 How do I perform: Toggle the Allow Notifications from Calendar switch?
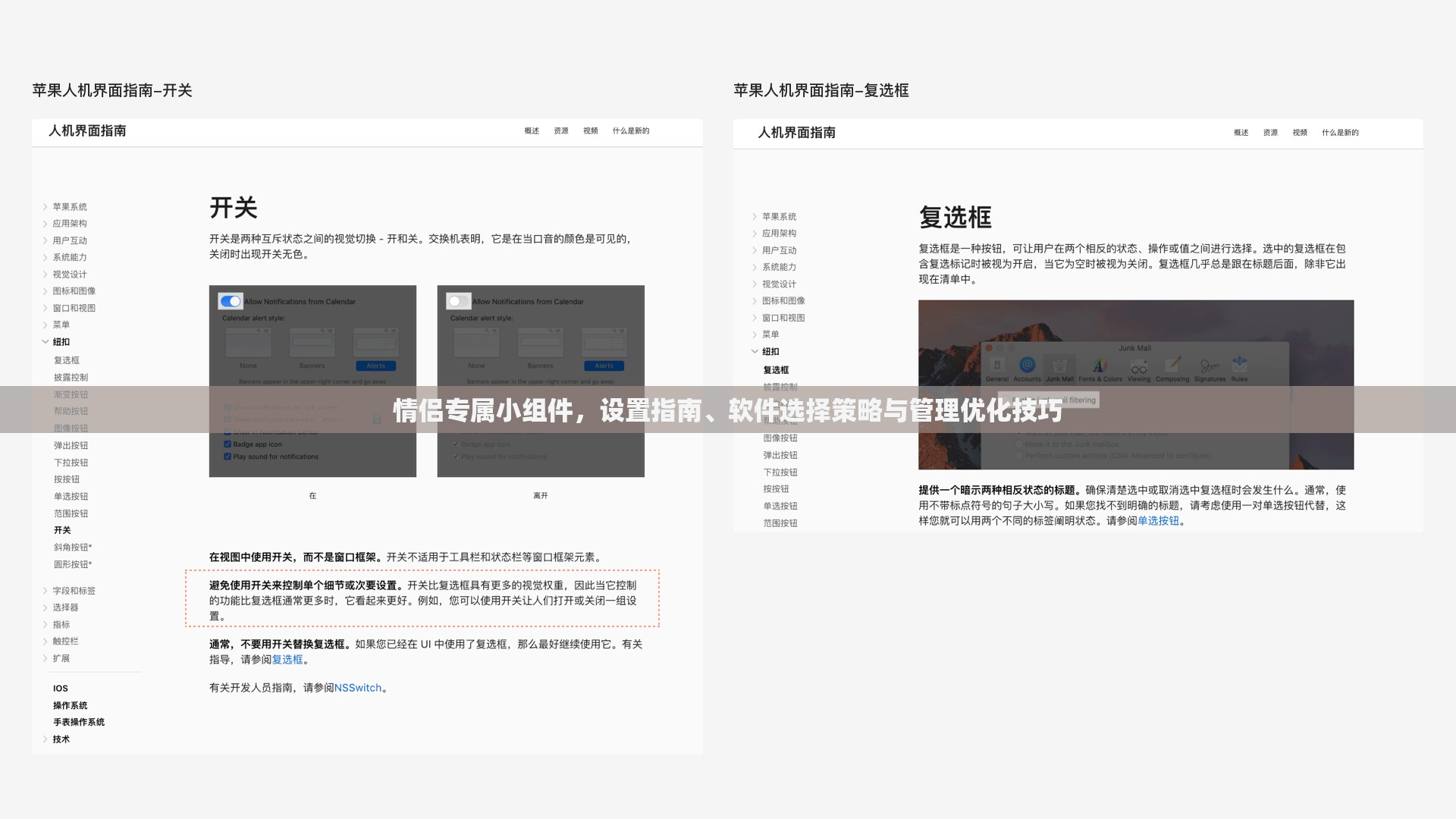[231, 301]
